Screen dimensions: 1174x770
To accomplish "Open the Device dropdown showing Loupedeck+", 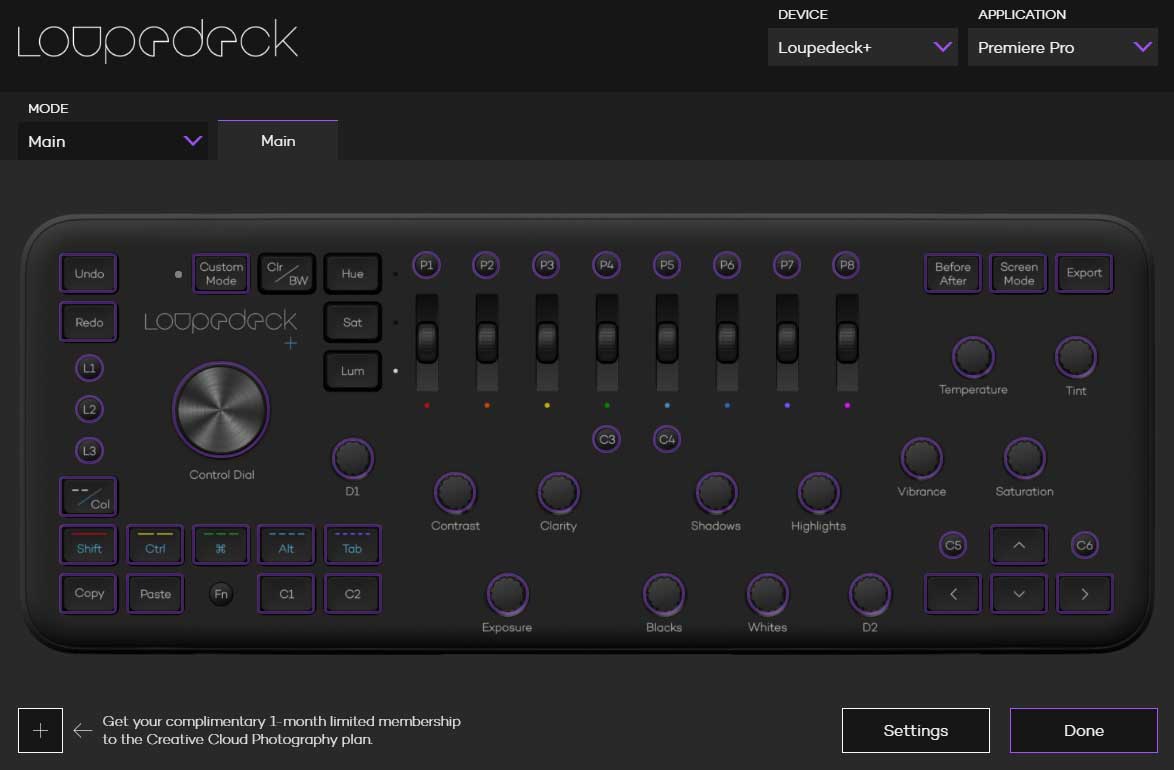I will pos(864,48).
